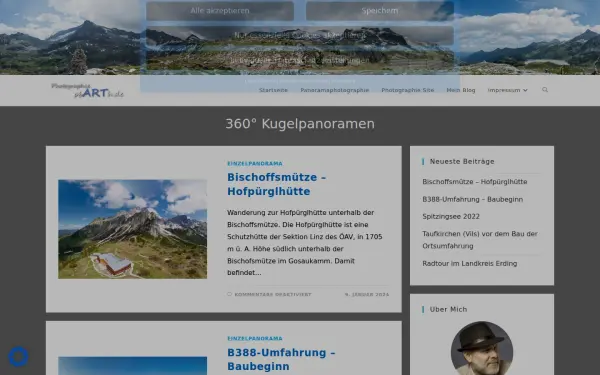Open sidebar link Bischoffsmütze – Hofpürglhütte

(x=474, y=182)
